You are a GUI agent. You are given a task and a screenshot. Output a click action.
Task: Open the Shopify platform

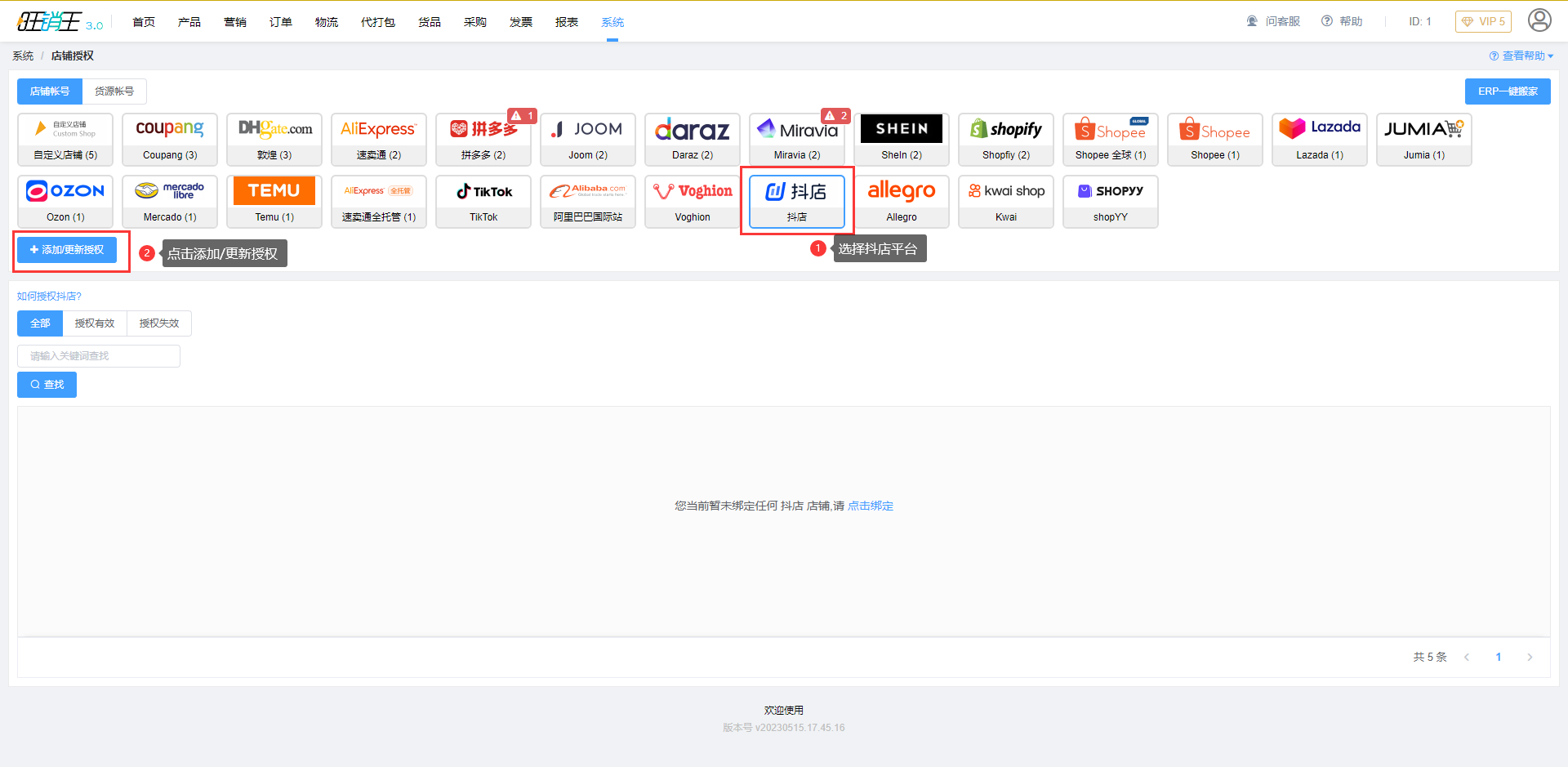coord(1006,140)
